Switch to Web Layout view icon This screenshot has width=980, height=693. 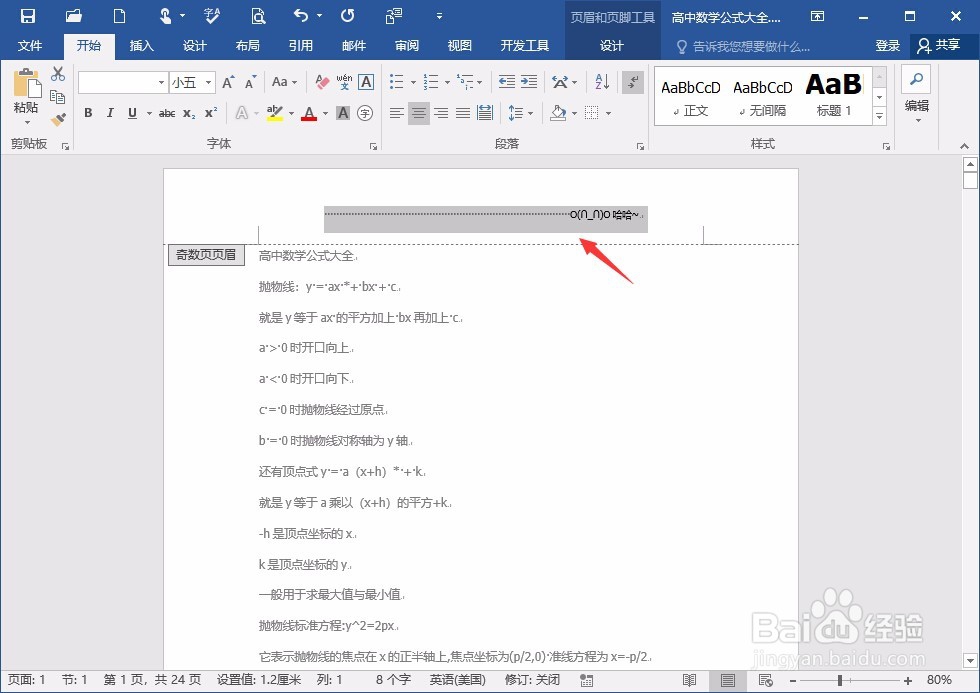[x=766, y=680]
